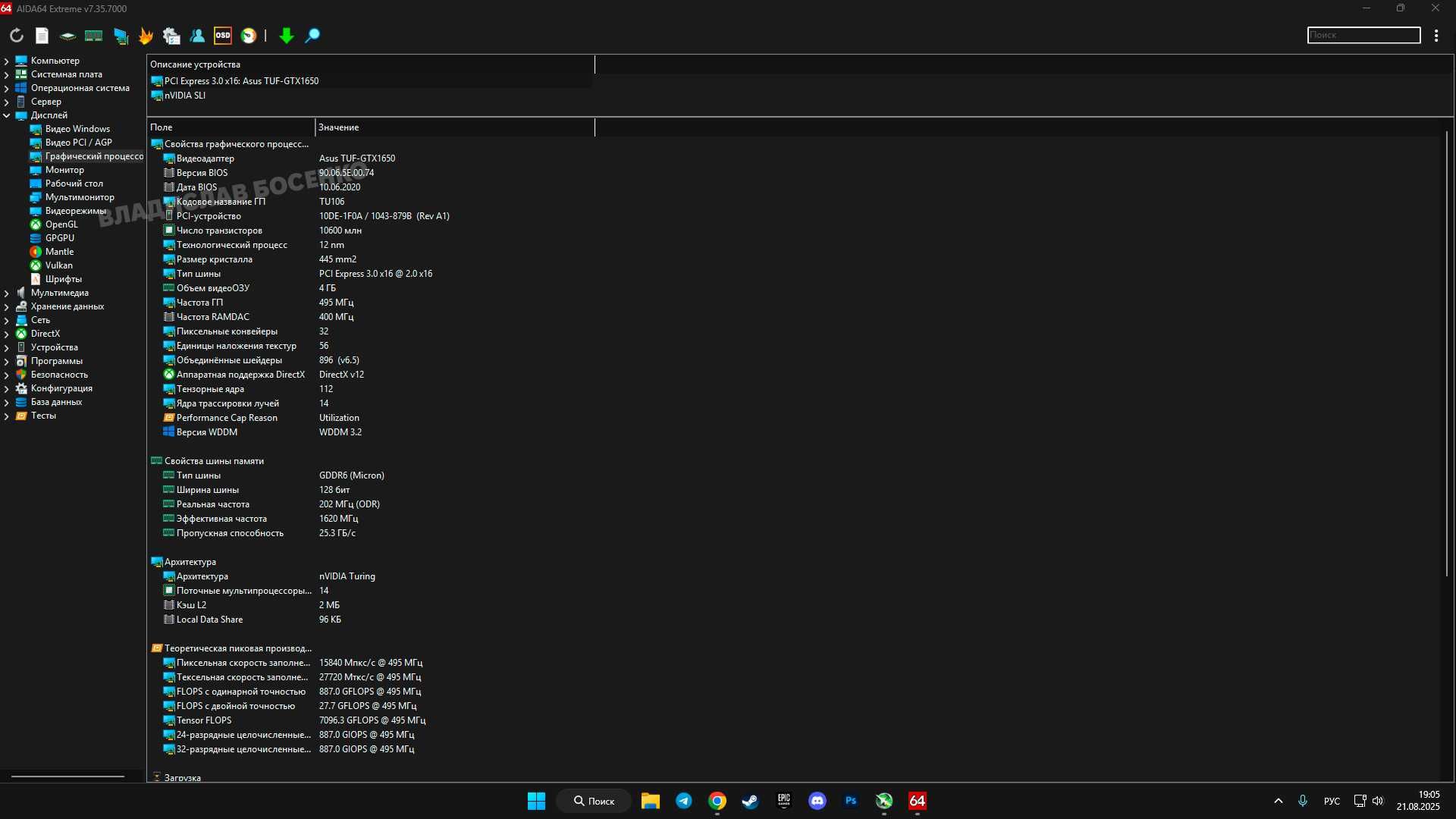Open the monitor diagnostics icon
The height and width of the screenshot is (819, 1456).
click(x=121, y=36)
